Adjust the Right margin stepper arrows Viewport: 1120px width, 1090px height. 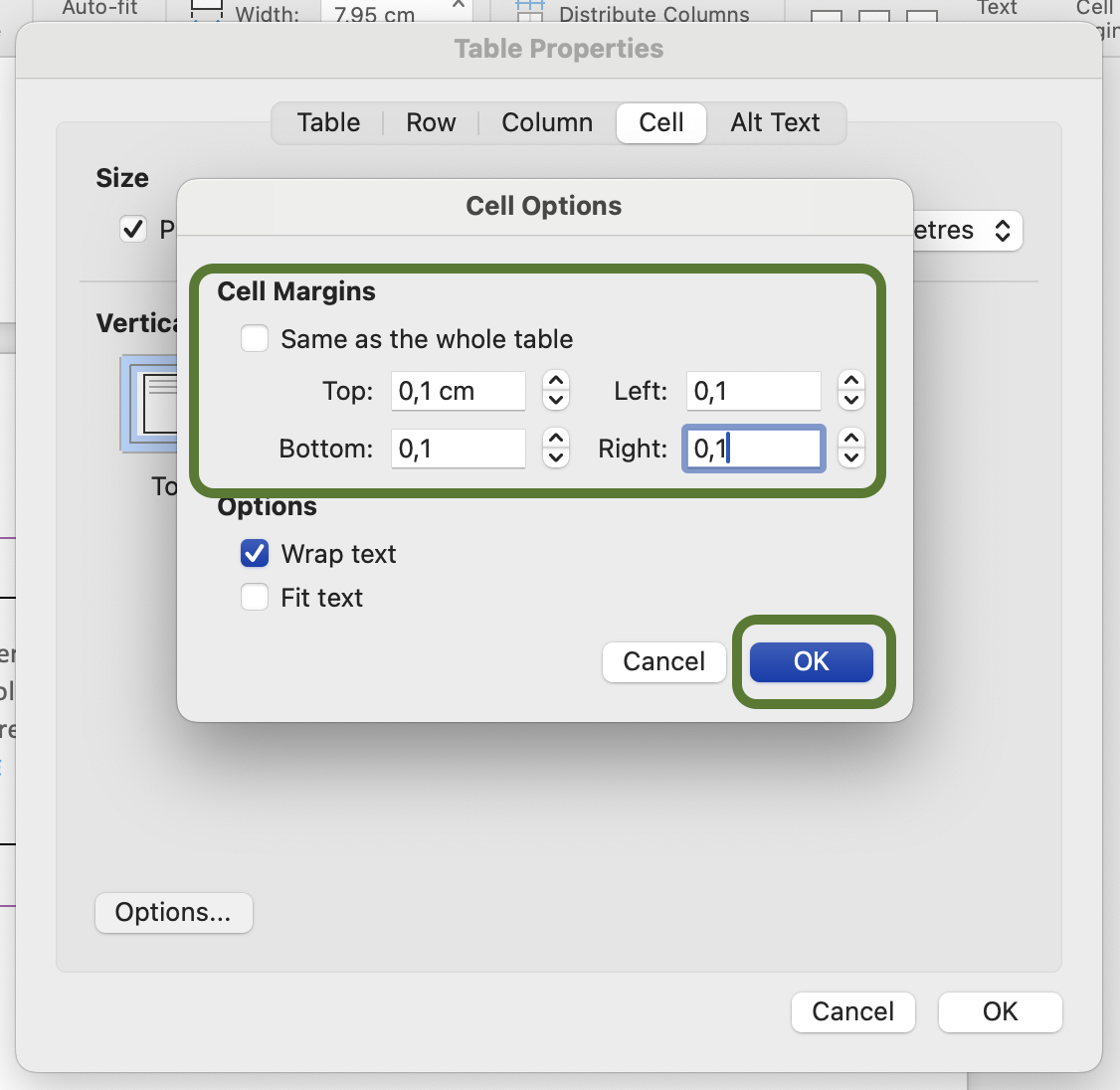pyautogui.click(x=851, y=448)
